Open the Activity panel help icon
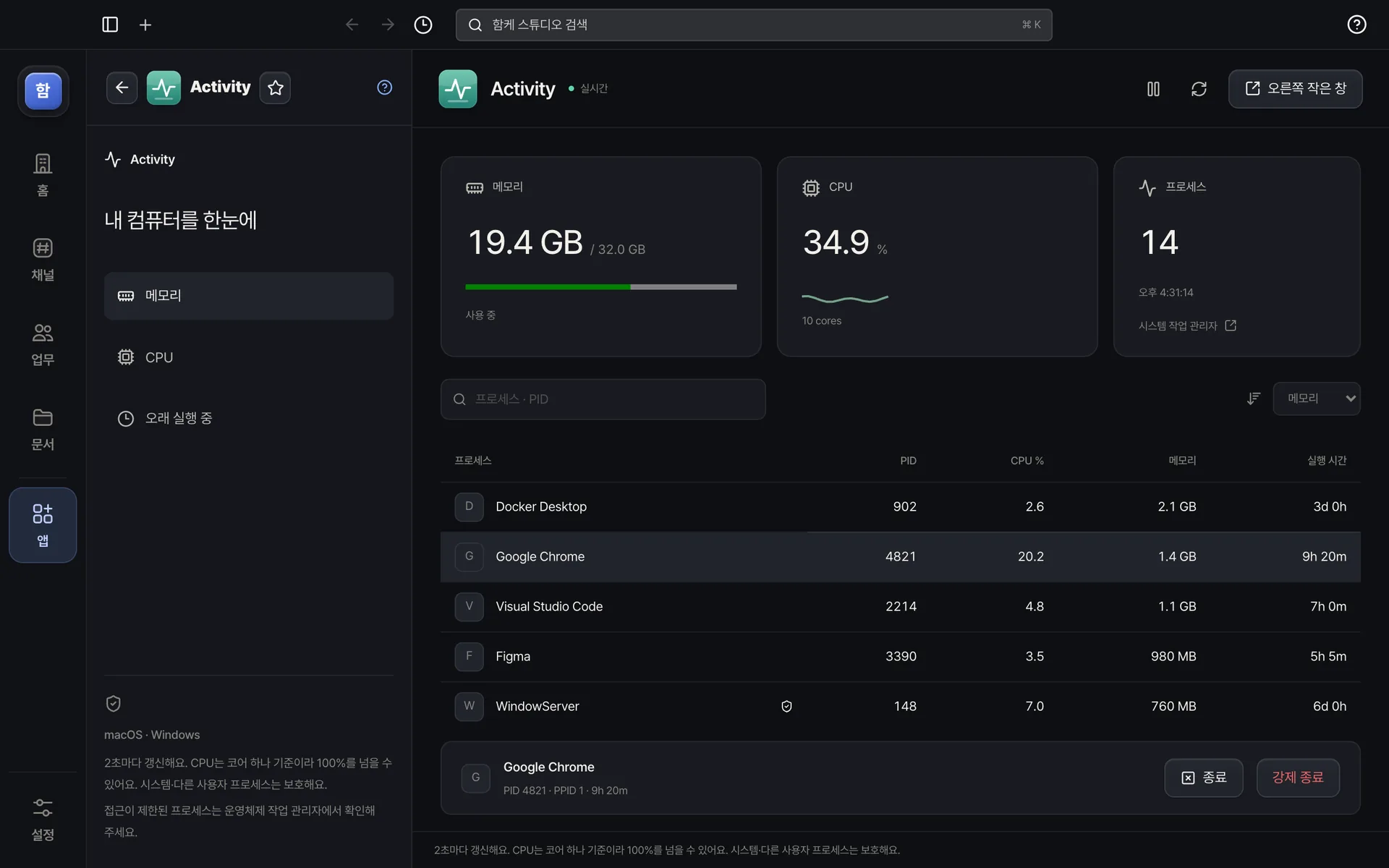Screen dimensions: 1389x868 pyautogui.click(x=385, y=88)
